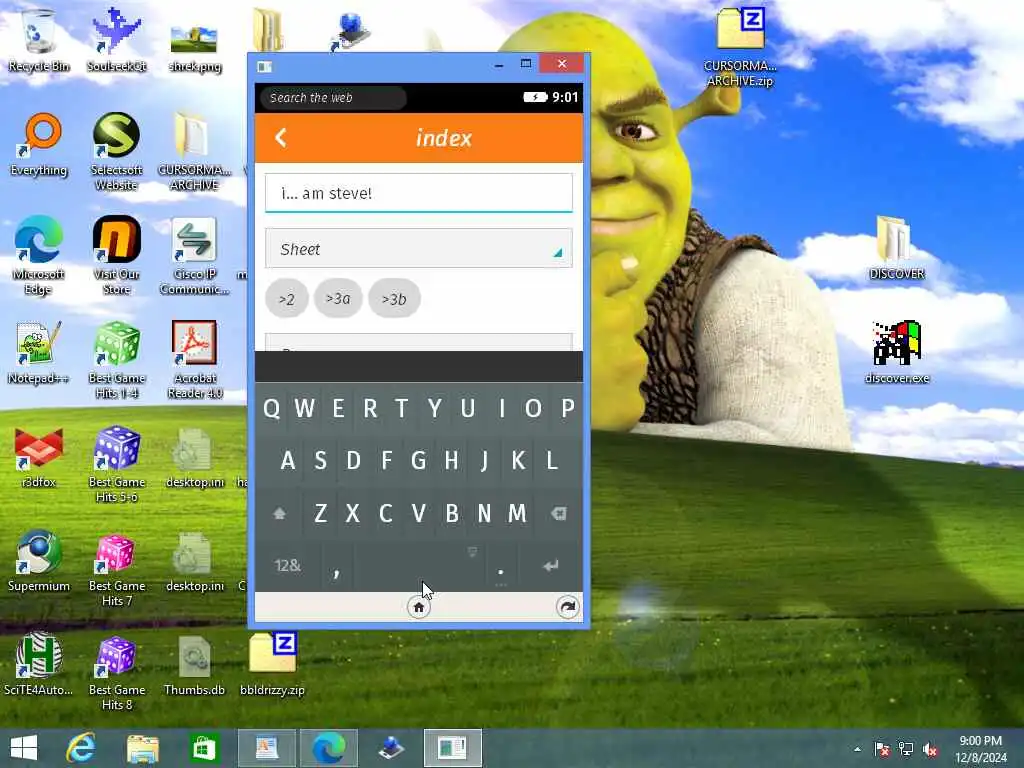Click the index title in the header

(444, 138)
